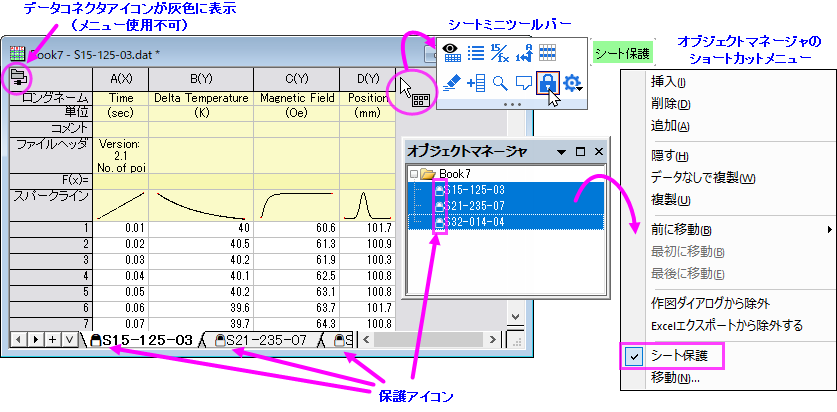
Task: Uncheck the シート保護 menu item
Action: coord(729,356)
